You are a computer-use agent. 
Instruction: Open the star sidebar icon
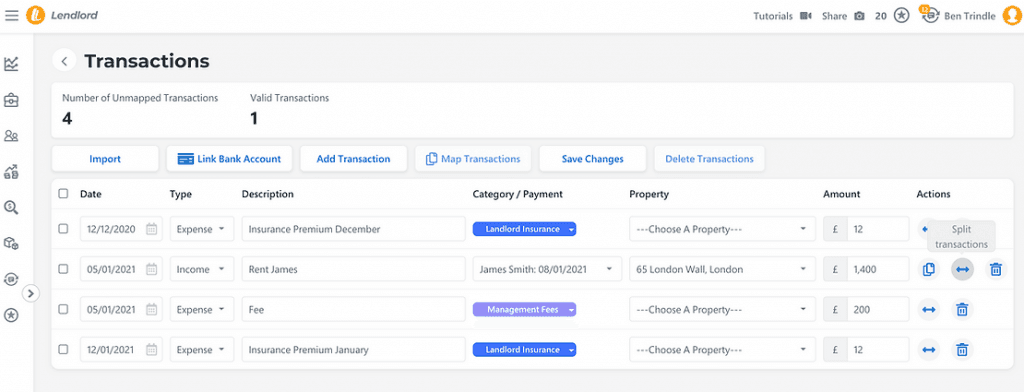(x=11, y=315)
